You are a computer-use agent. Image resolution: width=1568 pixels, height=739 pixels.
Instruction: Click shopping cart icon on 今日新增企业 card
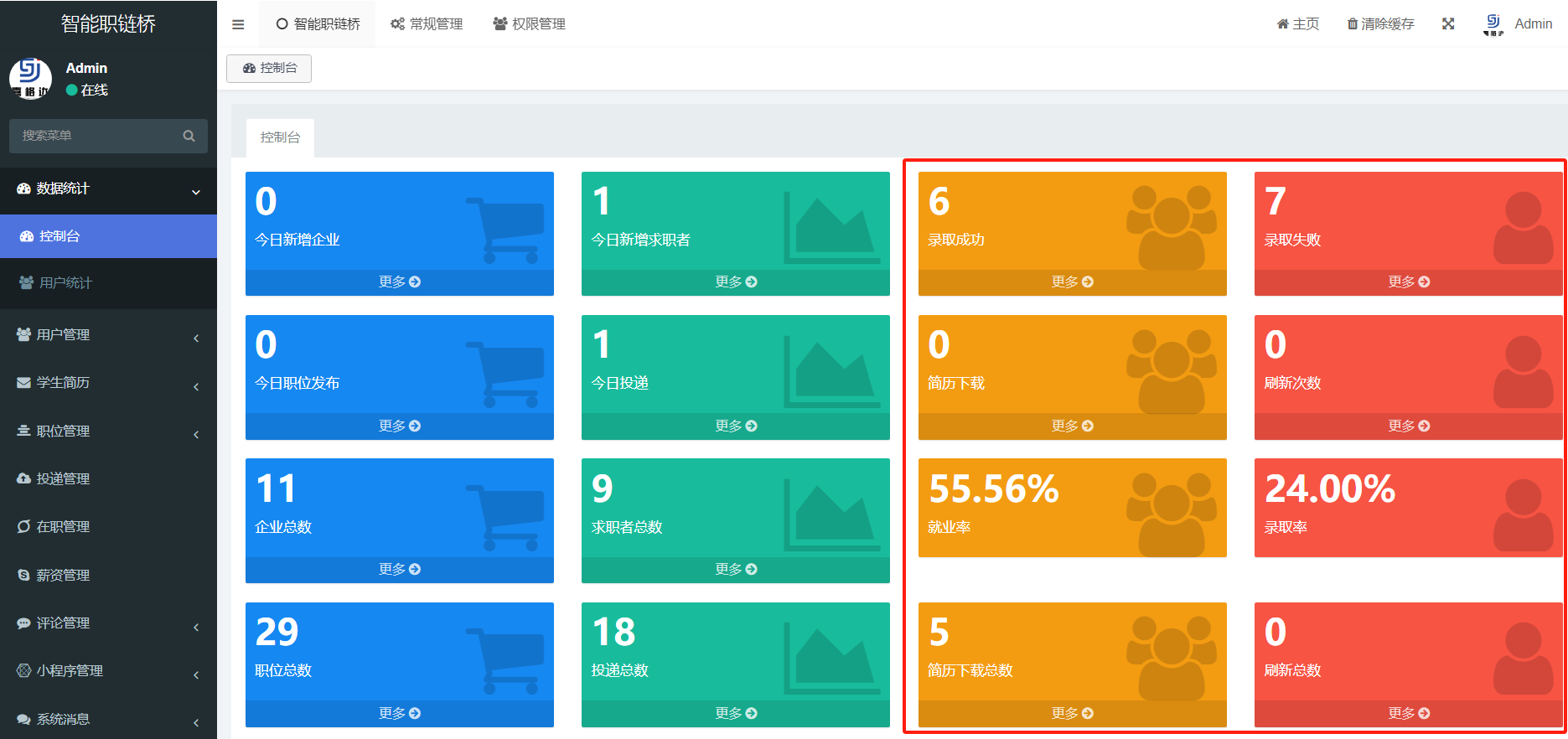click(504, 230)
